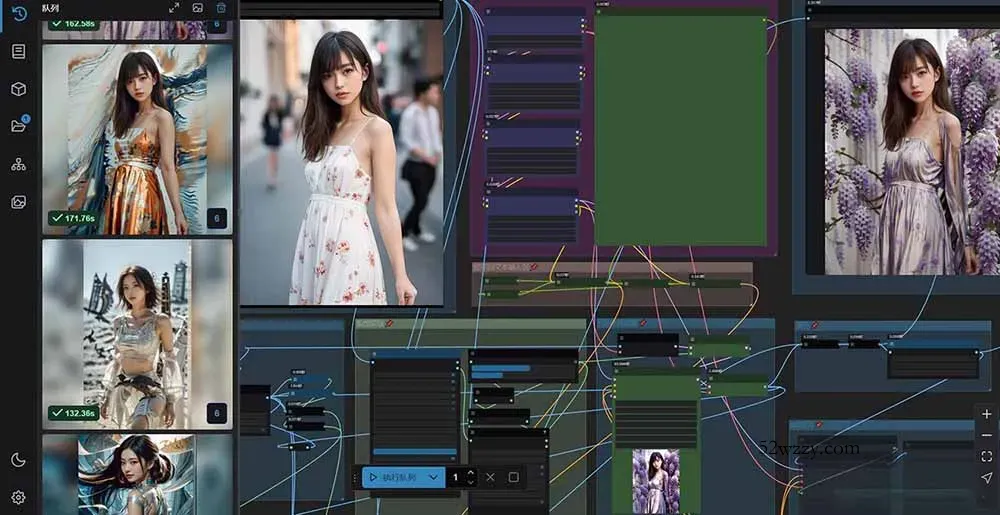Open the model library cube icon

click(18, 89)
